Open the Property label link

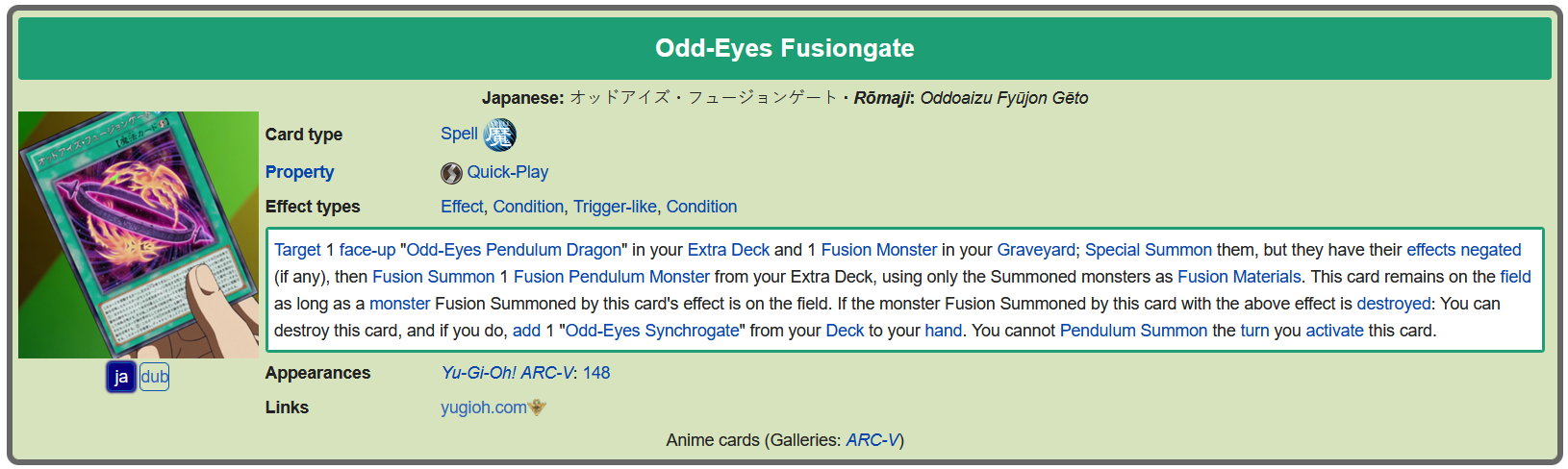[300, 172]
